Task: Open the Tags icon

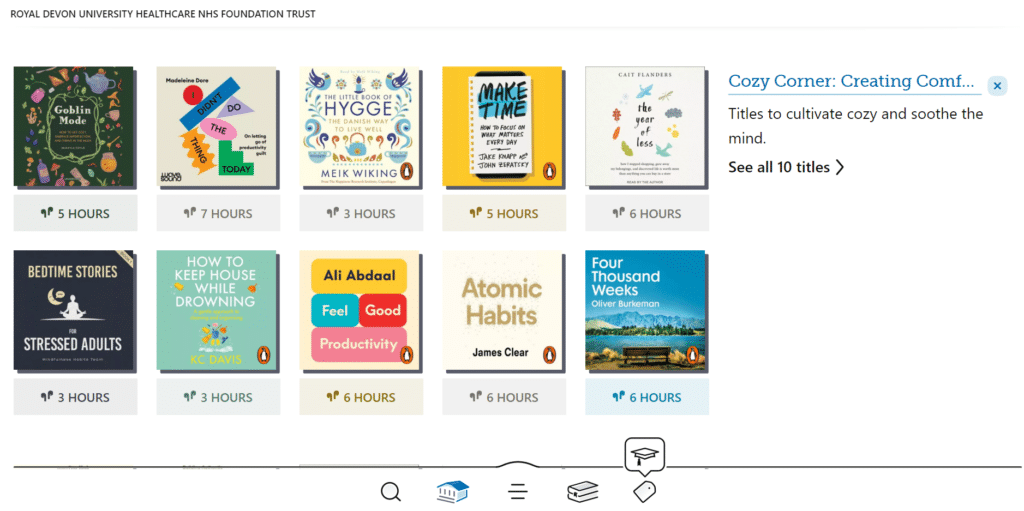Action: (644, 492)
